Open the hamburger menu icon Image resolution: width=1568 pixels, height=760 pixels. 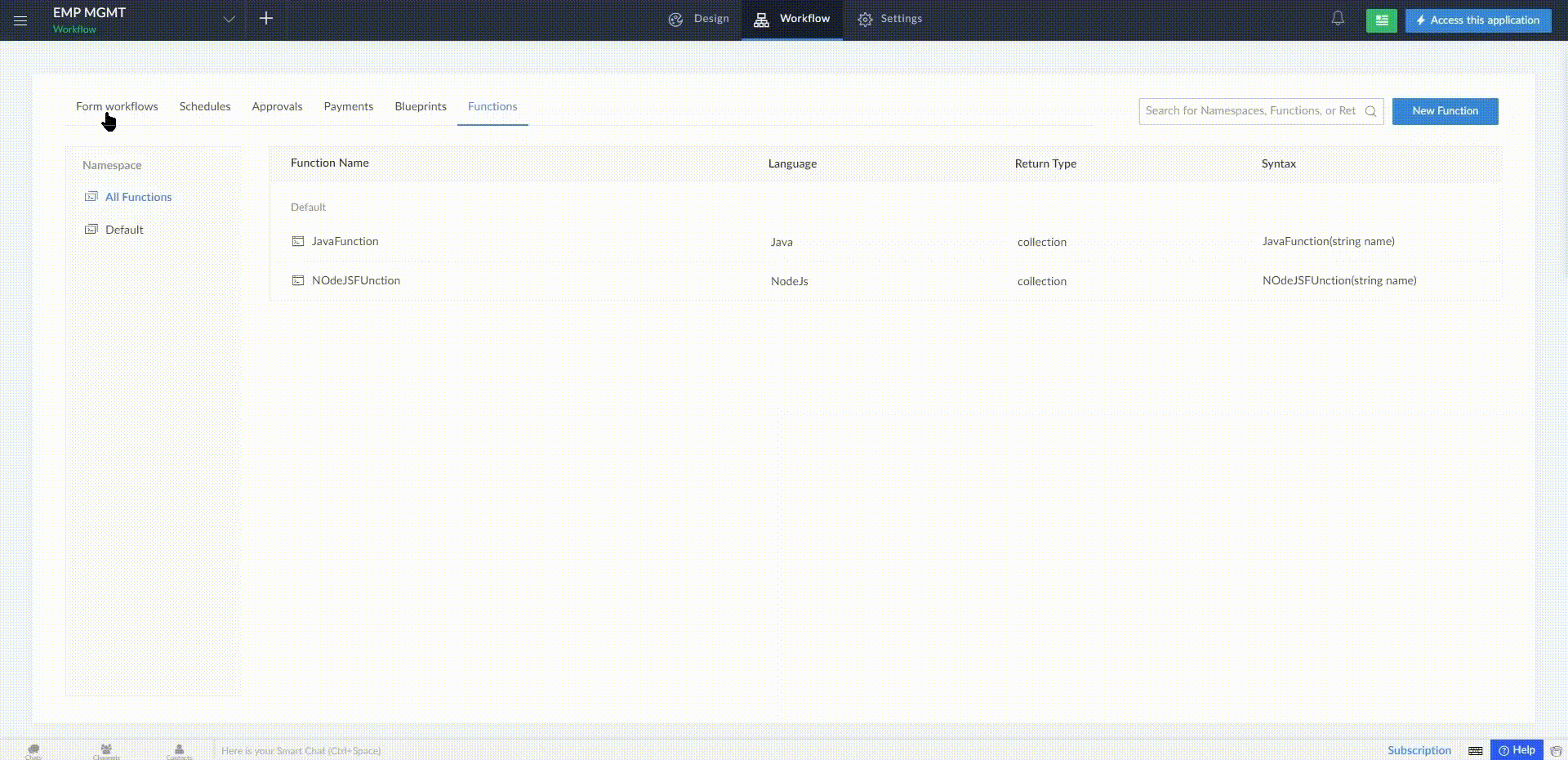click(x=20, y=20)
